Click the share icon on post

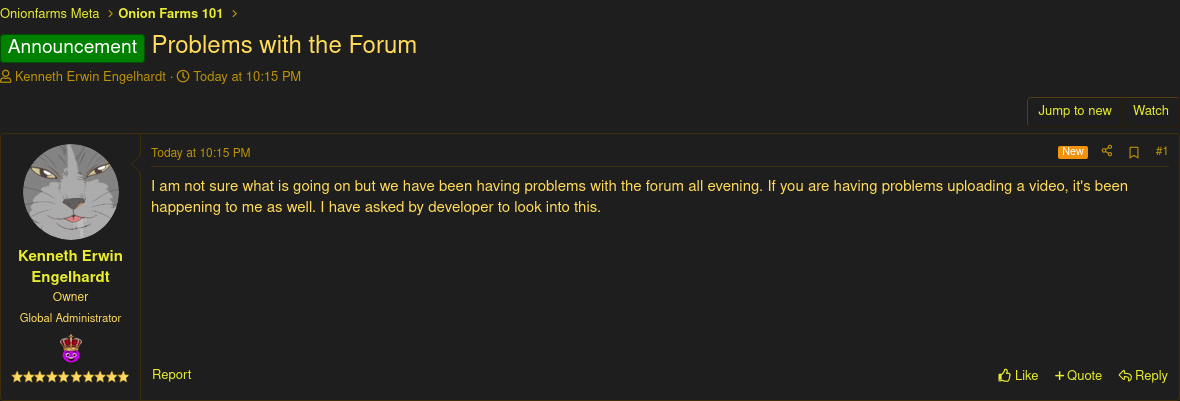(x=1107, y=152)
